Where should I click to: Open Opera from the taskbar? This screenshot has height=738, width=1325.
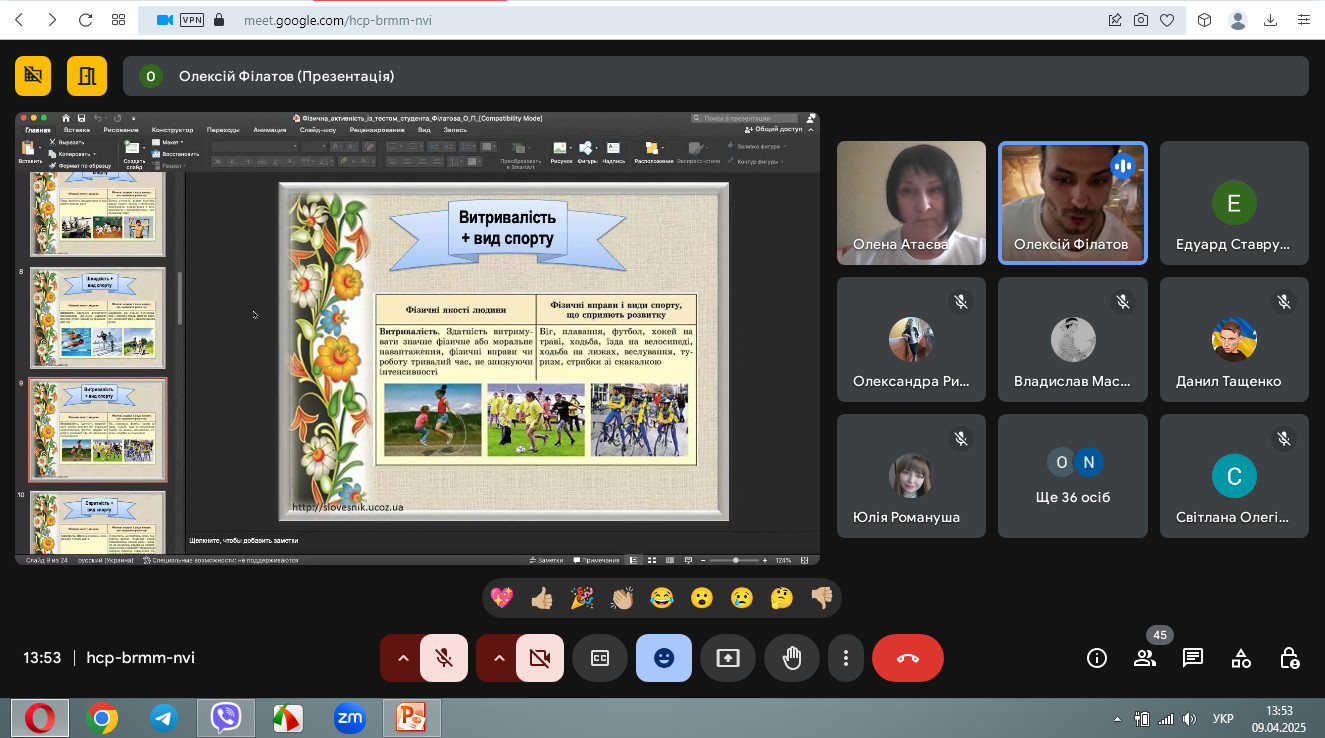click(x=40, y=718)
